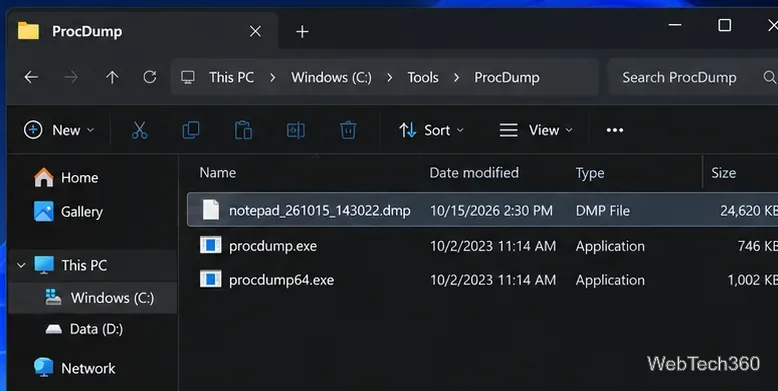Image resolution: width=778 pixels, height=391 pixels.
Task: Select notepad_261015_143022.dmp file name
Action: [x=320, y=210]
